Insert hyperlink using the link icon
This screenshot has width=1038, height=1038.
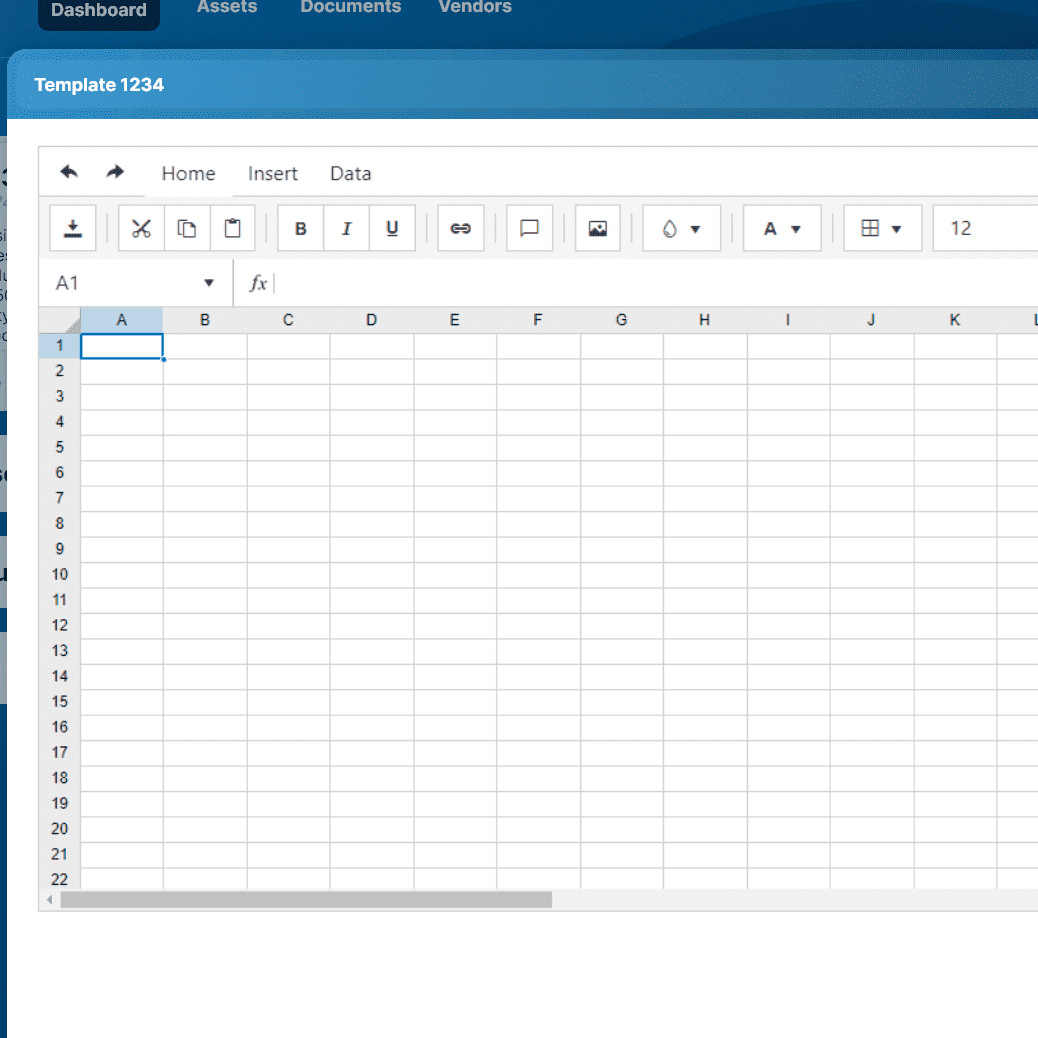(460, 228)
